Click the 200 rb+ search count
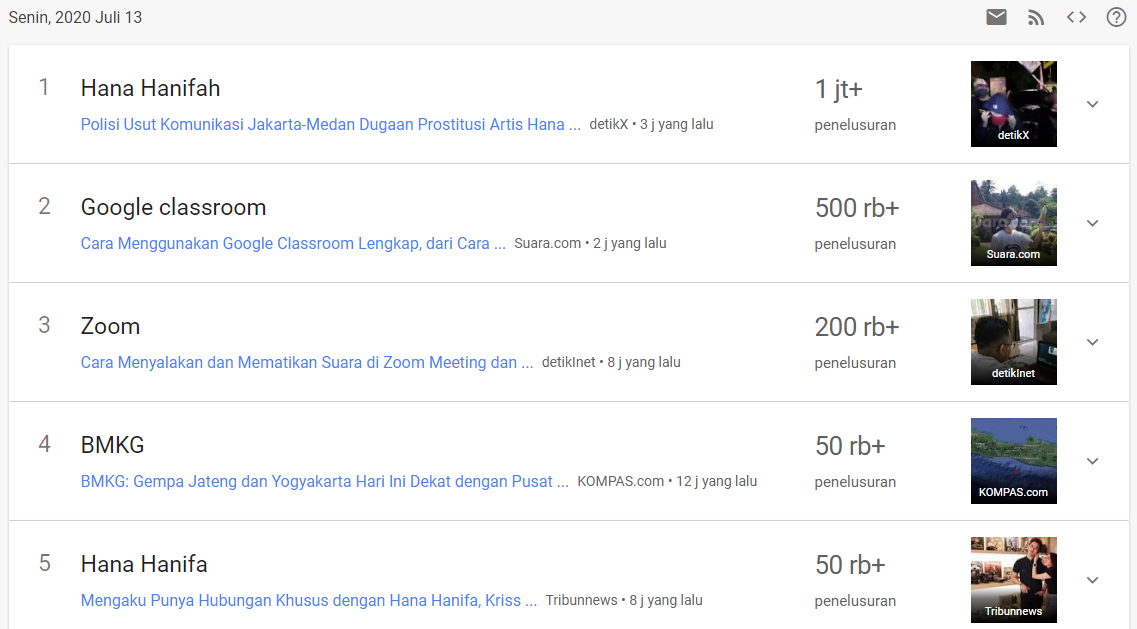This screenshot has width=1137, height=629. 857,327
